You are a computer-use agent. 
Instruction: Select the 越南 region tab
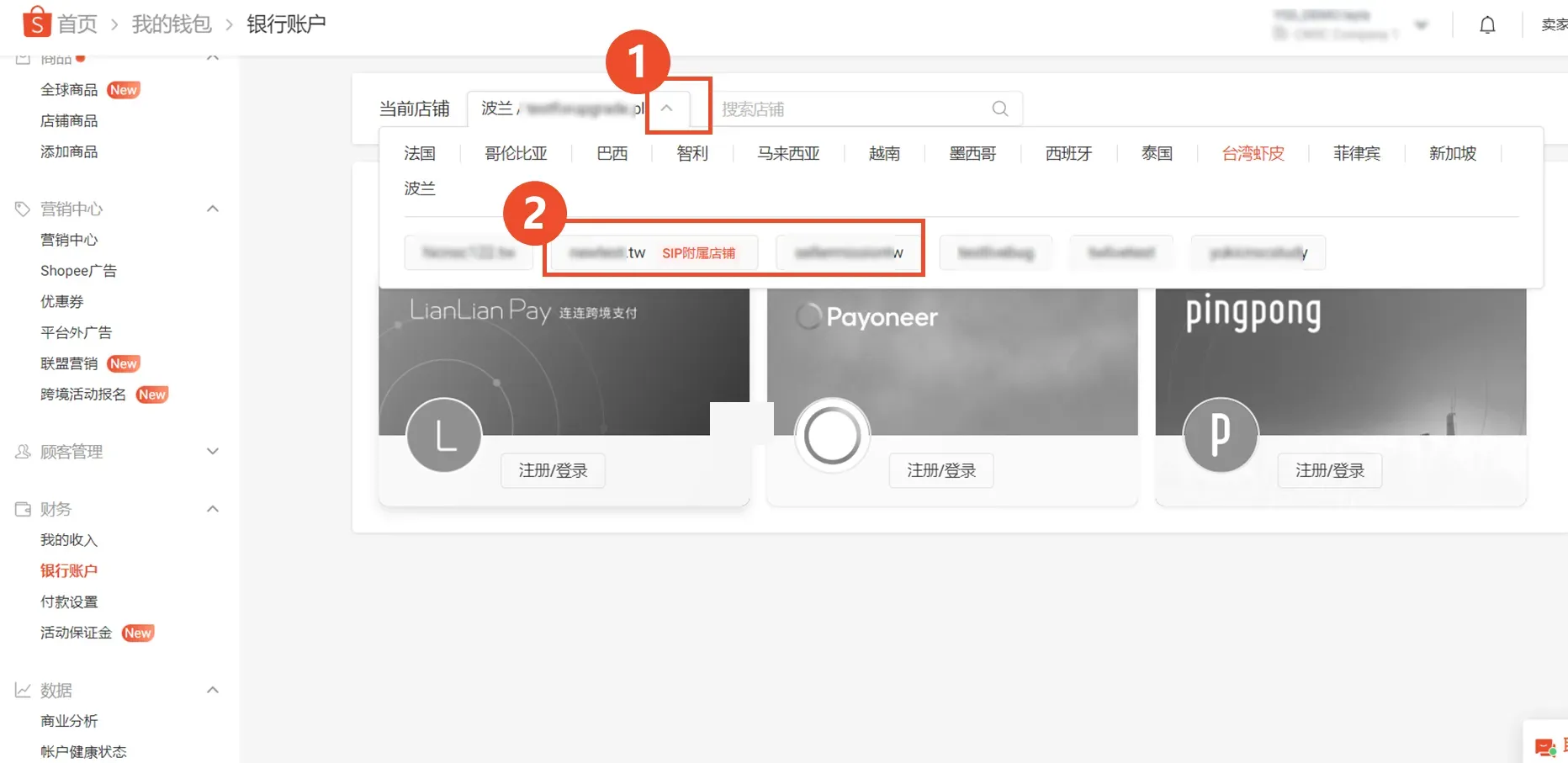(x=884, y=153)
